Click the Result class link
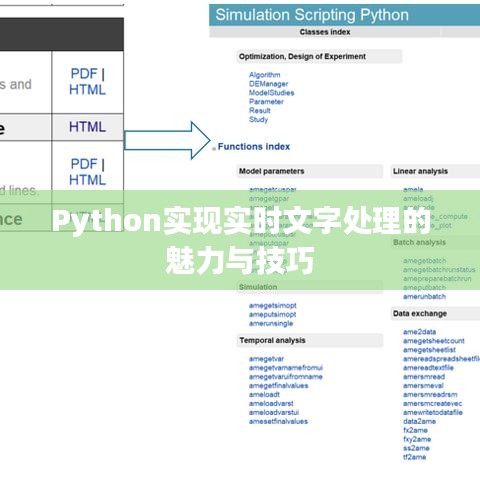The height and width of the screenshot is (480, 480). [x=260, y=111]
